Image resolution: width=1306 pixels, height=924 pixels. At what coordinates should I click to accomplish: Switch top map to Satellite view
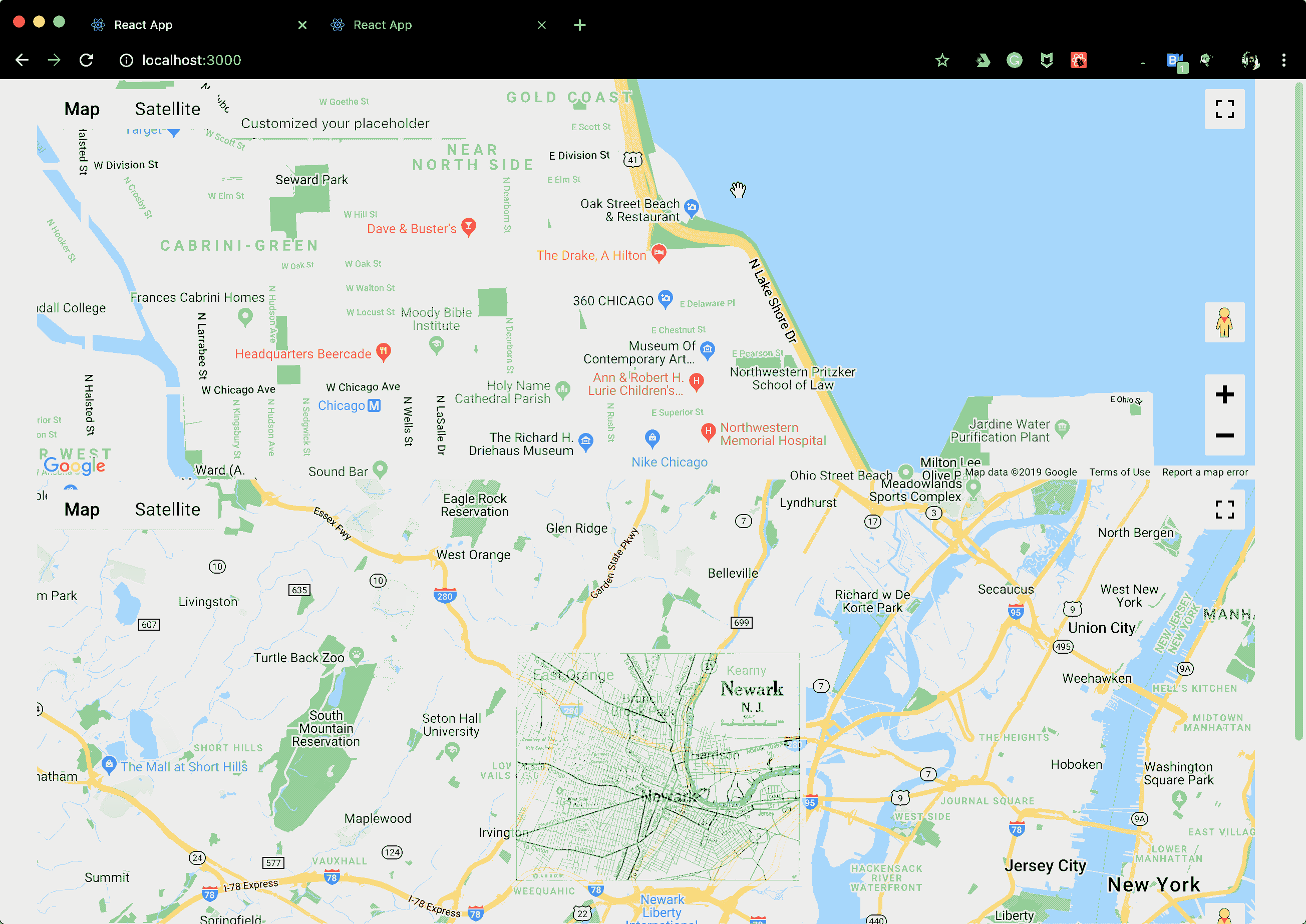coord(167,109)
